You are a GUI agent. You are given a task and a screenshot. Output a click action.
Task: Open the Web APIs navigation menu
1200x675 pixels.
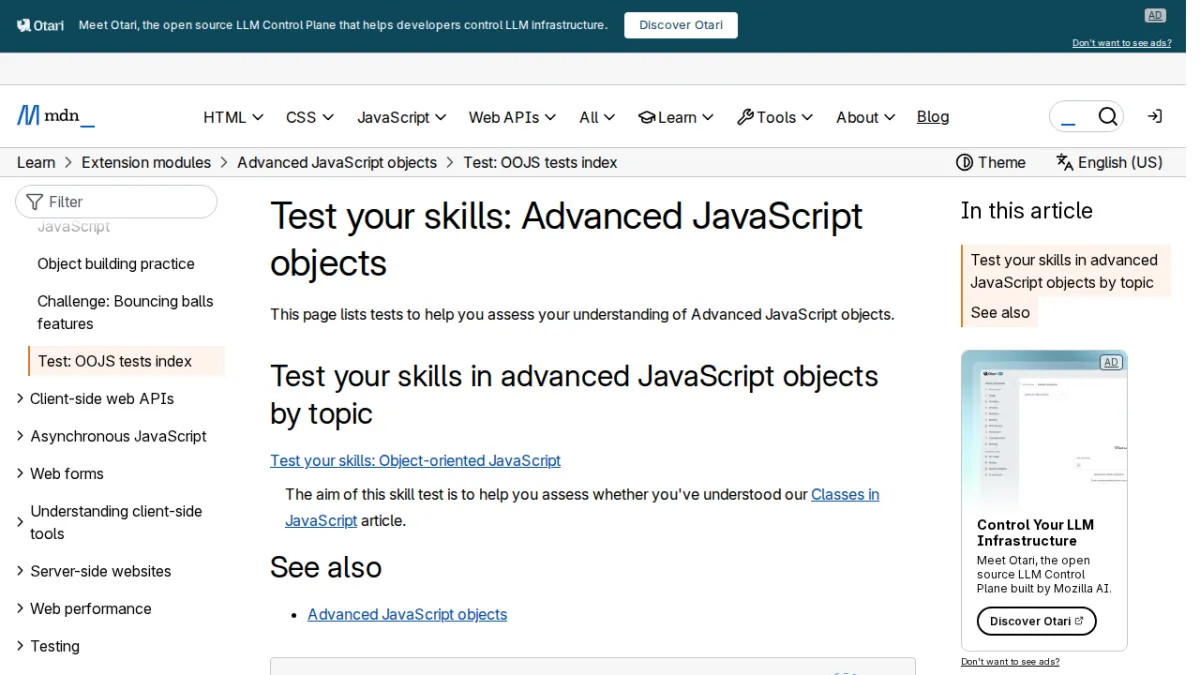513,117
